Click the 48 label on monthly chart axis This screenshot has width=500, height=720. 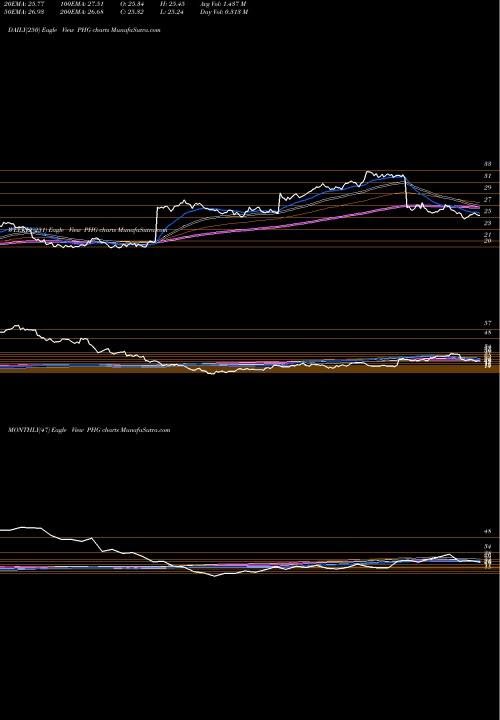[x=488, y=531]
